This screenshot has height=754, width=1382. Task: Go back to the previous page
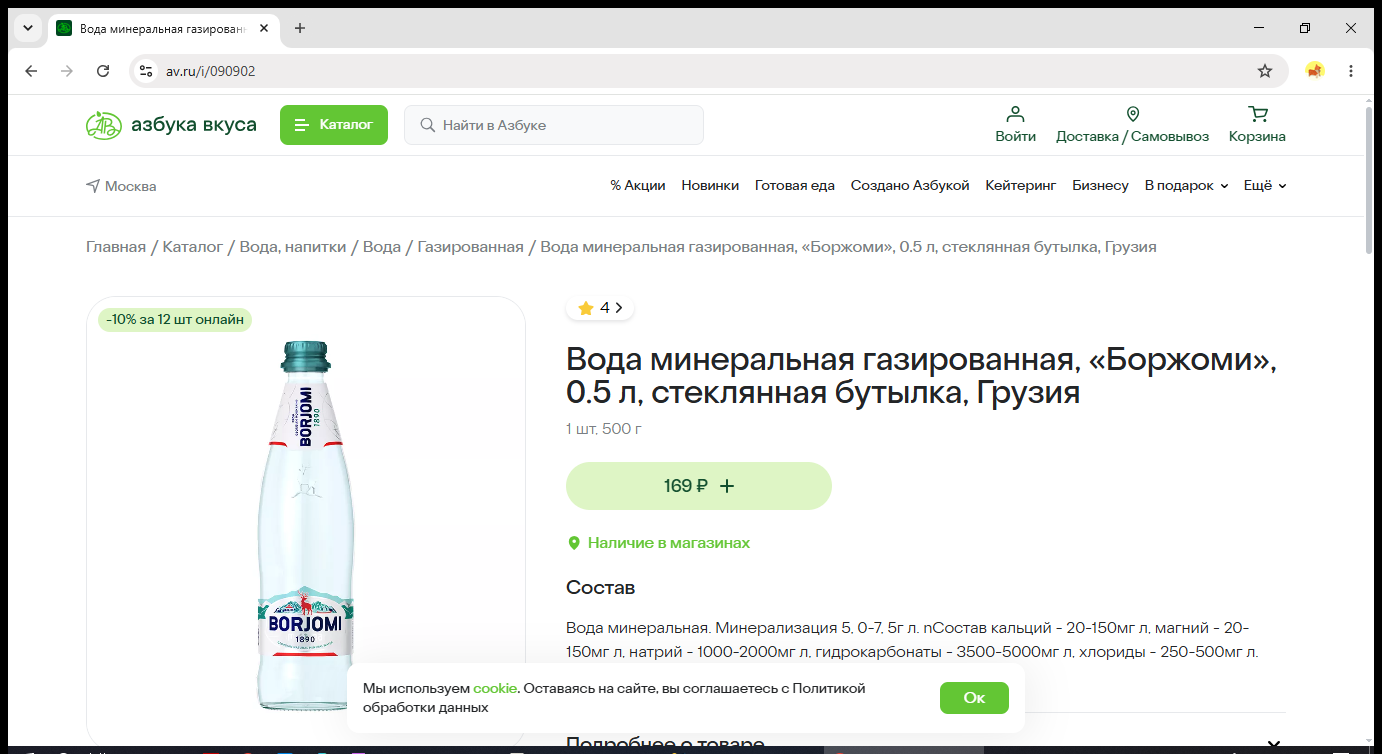click(x=31, y=71)
